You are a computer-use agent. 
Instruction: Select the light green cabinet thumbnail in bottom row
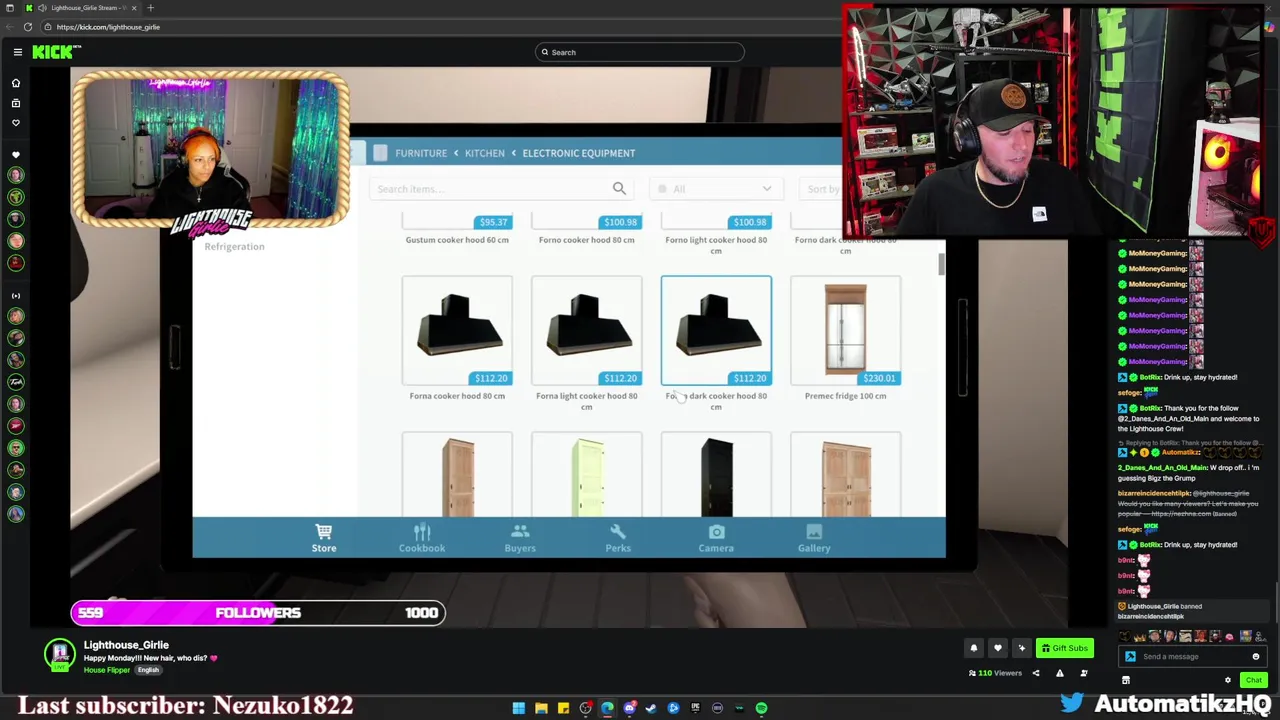point(586,475)
